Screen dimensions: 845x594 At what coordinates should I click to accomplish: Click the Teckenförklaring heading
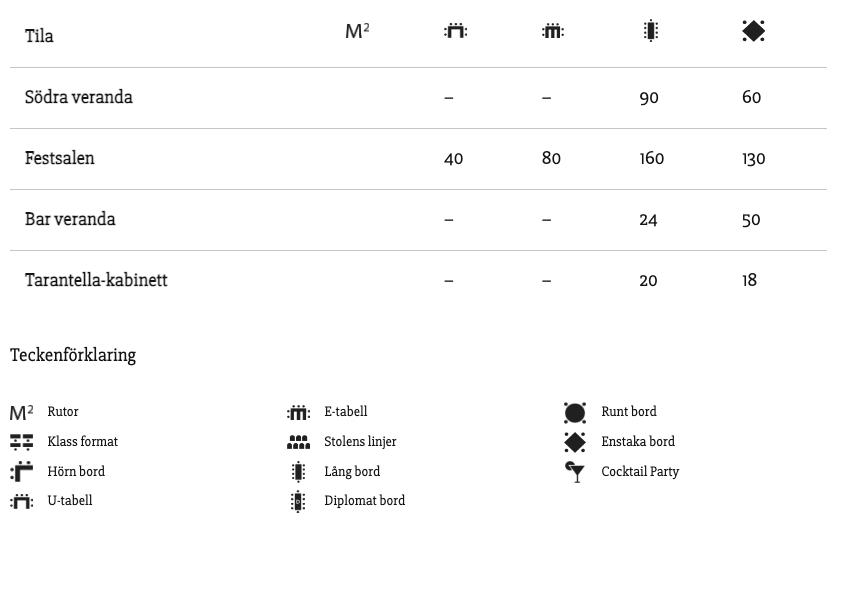[73, 355]
